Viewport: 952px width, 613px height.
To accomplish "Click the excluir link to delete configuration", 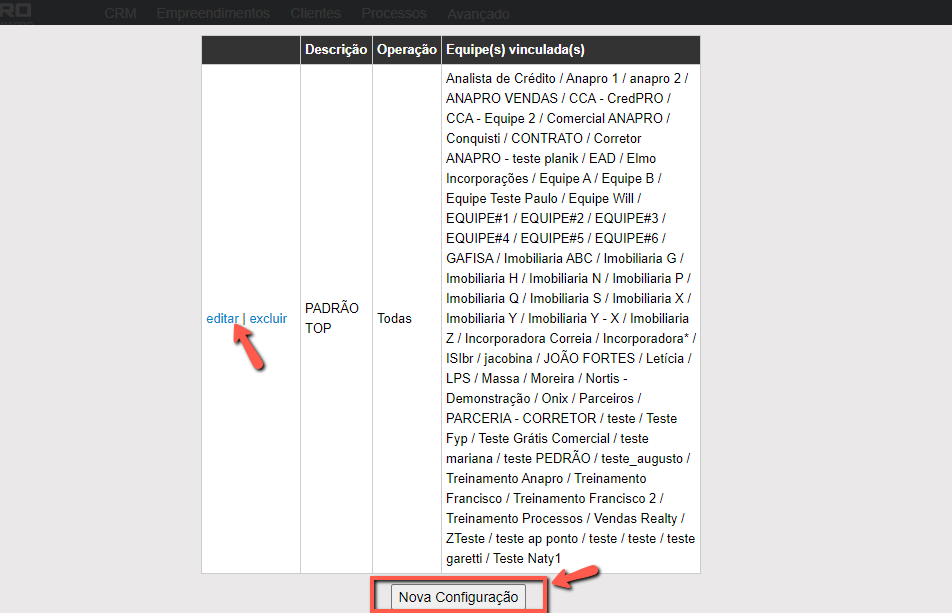I will pyautogui.click(x=268, y=319).
